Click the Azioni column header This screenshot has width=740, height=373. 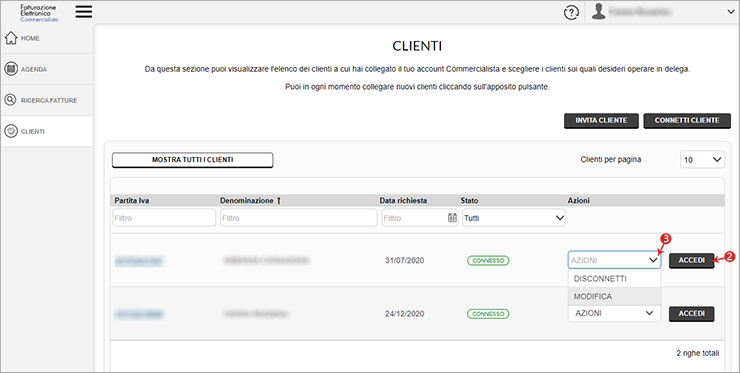pos(579,201)
